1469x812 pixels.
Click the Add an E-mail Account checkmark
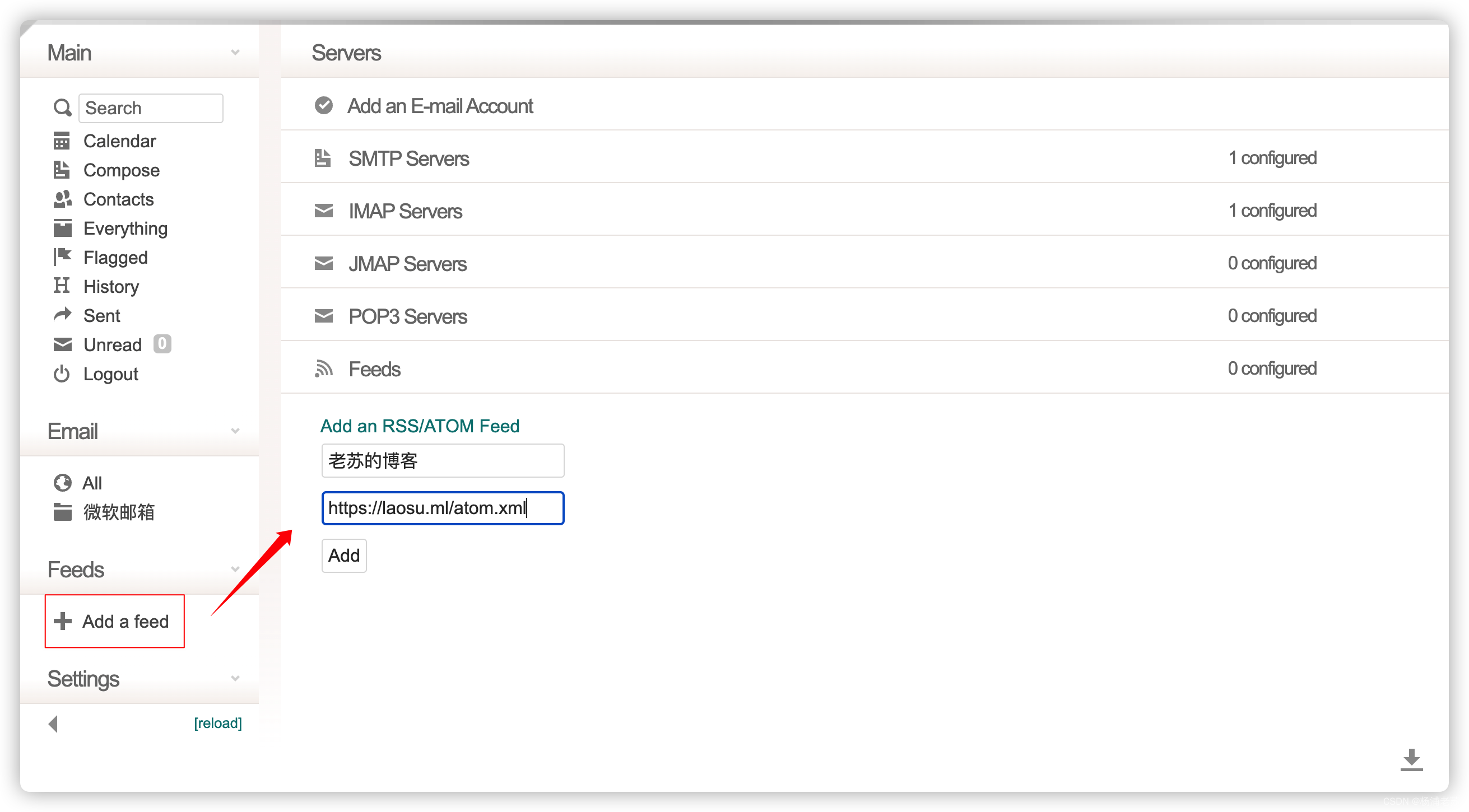pos(323,105)
